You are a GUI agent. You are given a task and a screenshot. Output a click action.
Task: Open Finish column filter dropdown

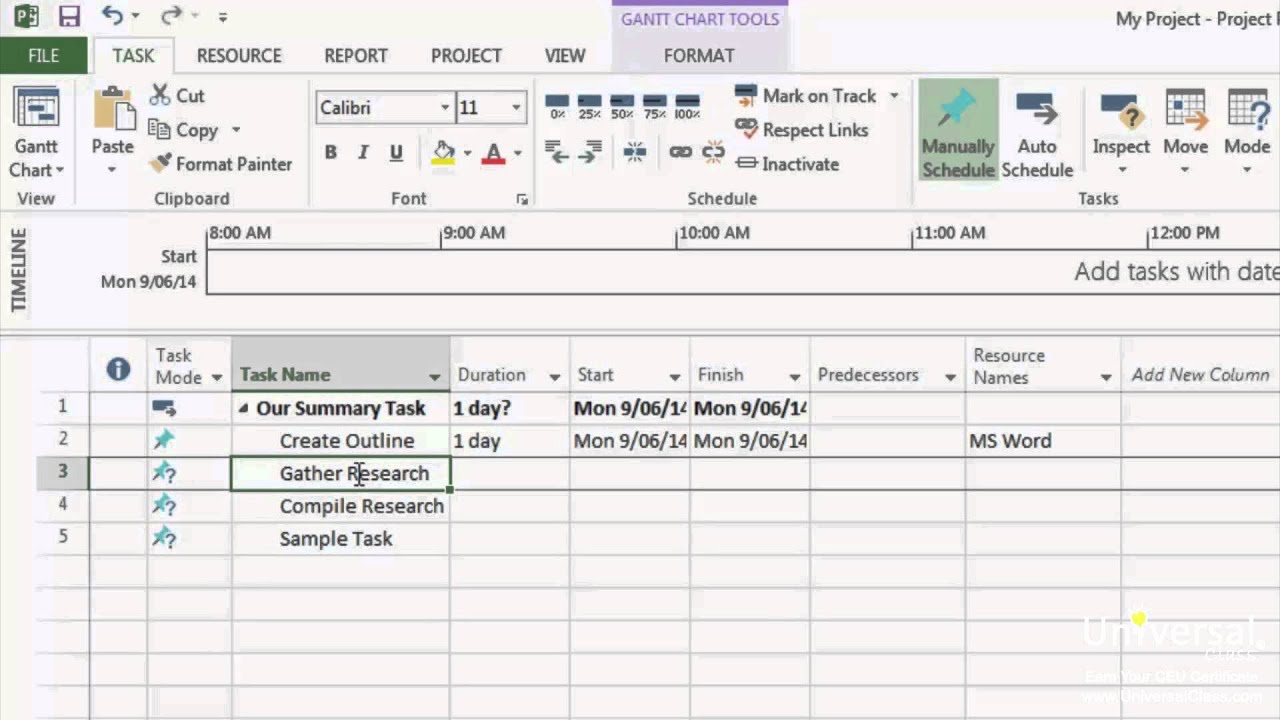click(x=795, y=377)
